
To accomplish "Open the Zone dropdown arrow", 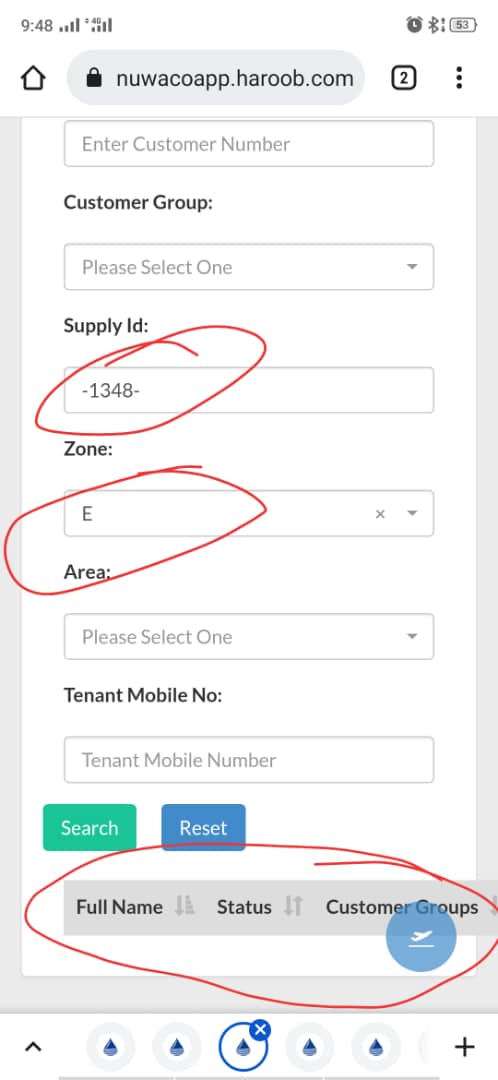I will tap(412, 514).
